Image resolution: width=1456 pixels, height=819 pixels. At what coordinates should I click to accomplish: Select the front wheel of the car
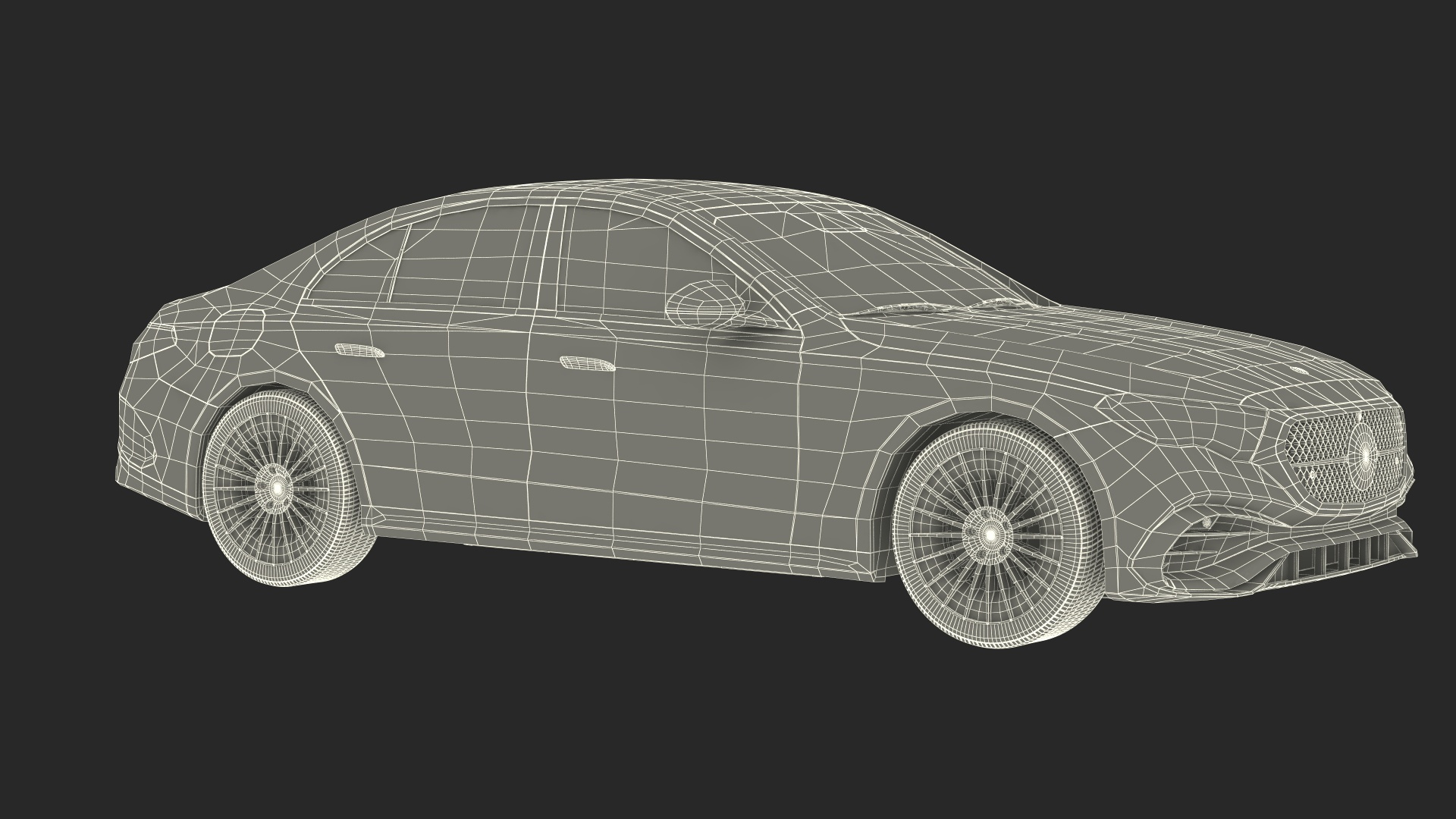996,537
